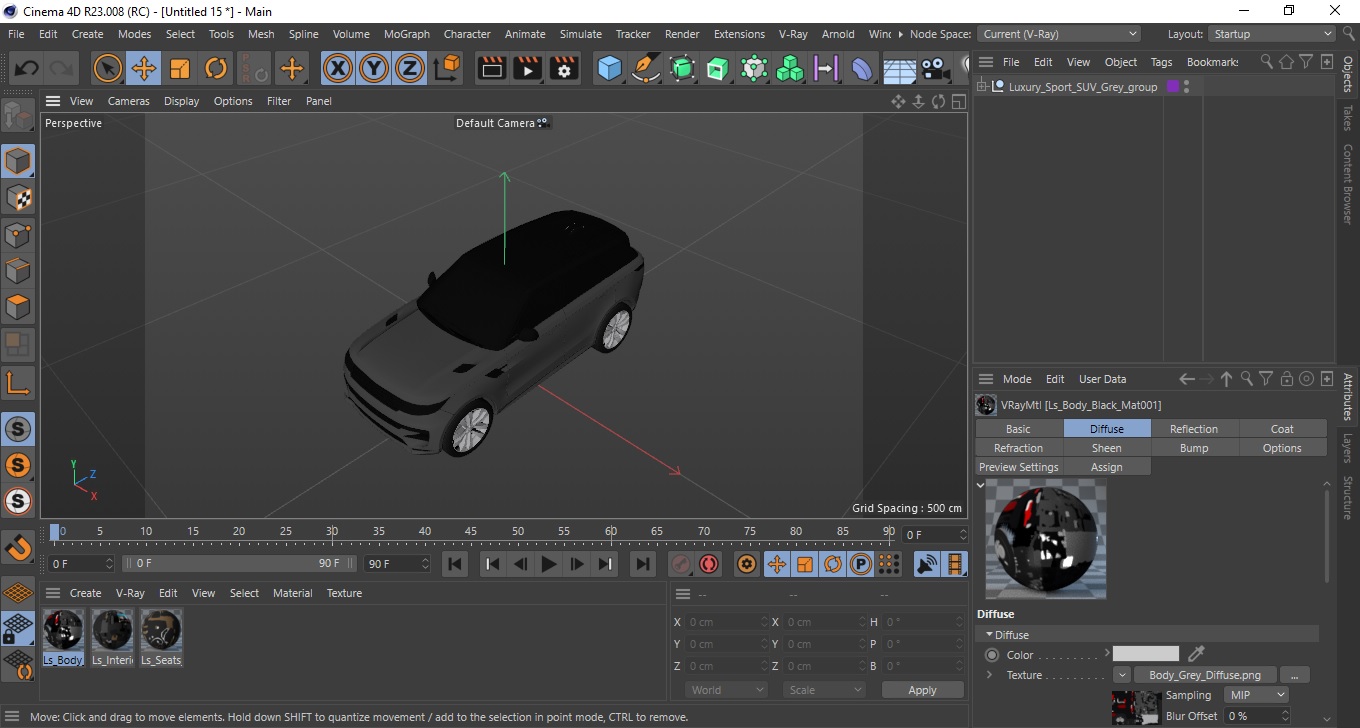
Task: Collapse the Diffuse section triangle
Action: (989, 635)
